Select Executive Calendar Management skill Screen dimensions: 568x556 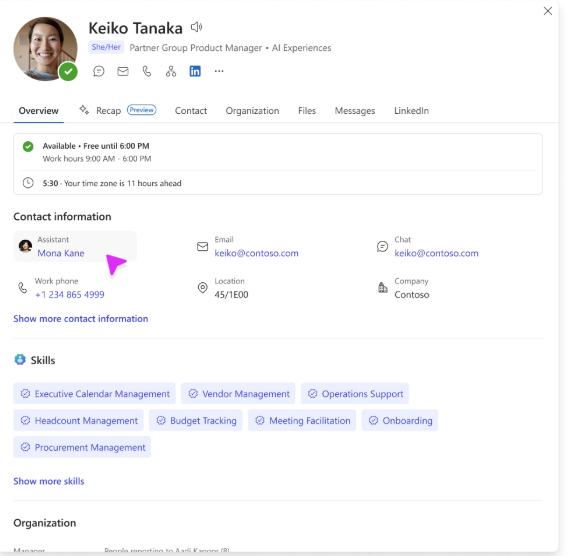[x=95, y=394]
